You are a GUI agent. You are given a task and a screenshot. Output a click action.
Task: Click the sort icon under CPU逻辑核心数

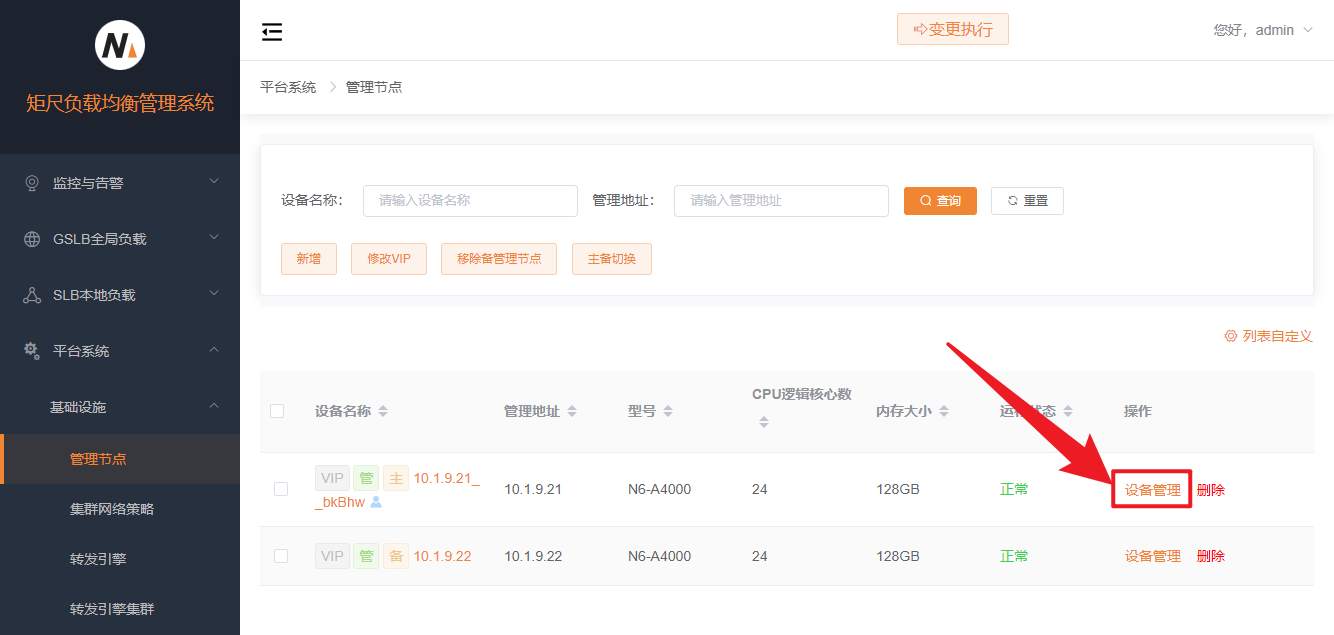764,422
